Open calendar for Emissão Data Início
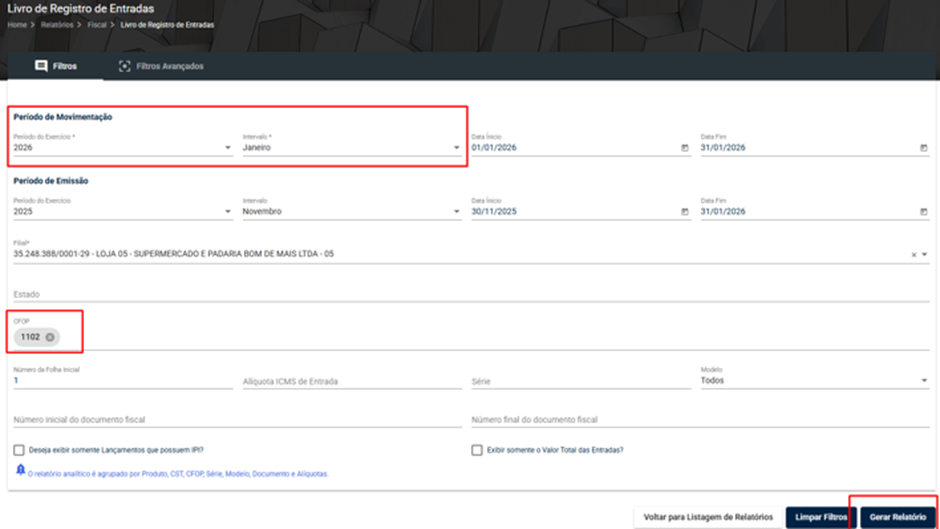940x529 pixels. (x=685, y=212)
